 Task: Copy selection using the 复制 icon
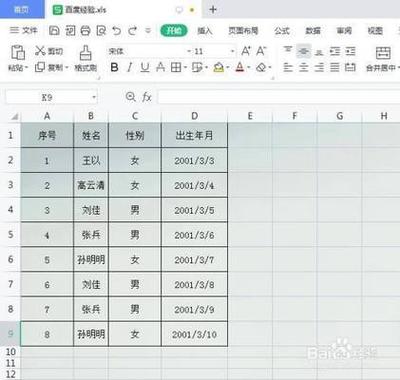coord(40,67)
